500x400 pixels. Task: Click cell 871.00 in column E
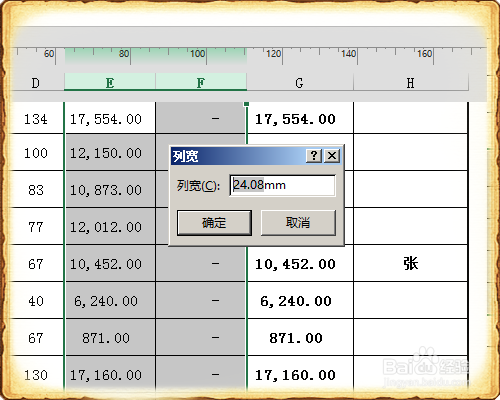(110, 338)
